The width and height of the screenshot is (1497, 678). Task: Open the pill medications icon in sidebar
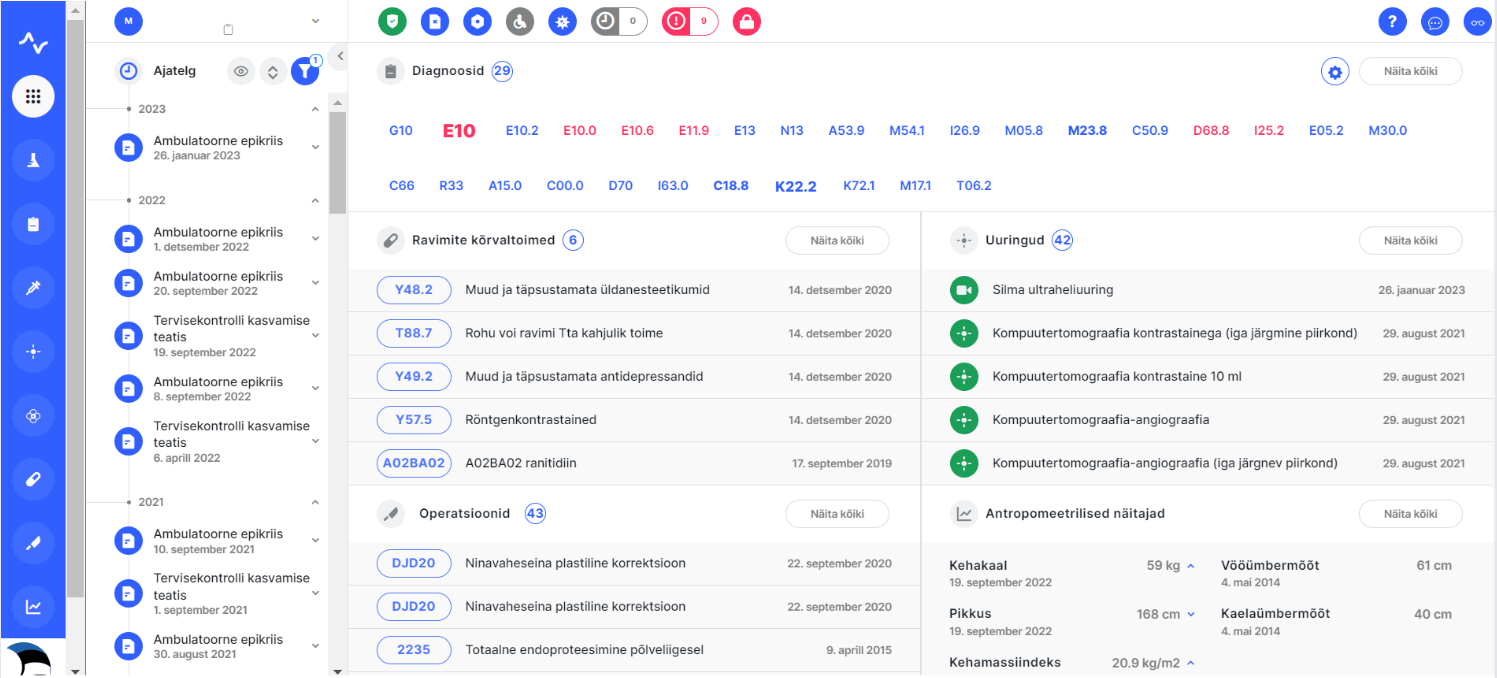point(33,479)
